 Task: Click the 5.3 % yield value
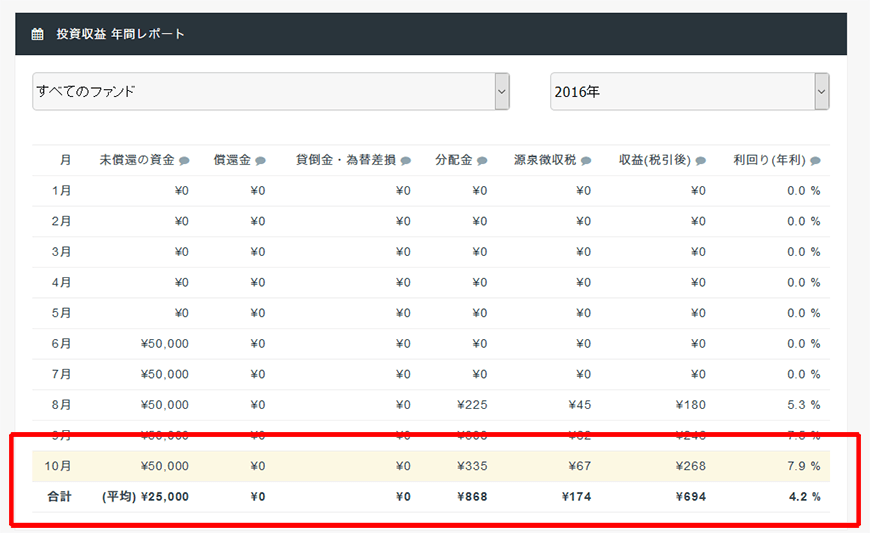(804, 405)
